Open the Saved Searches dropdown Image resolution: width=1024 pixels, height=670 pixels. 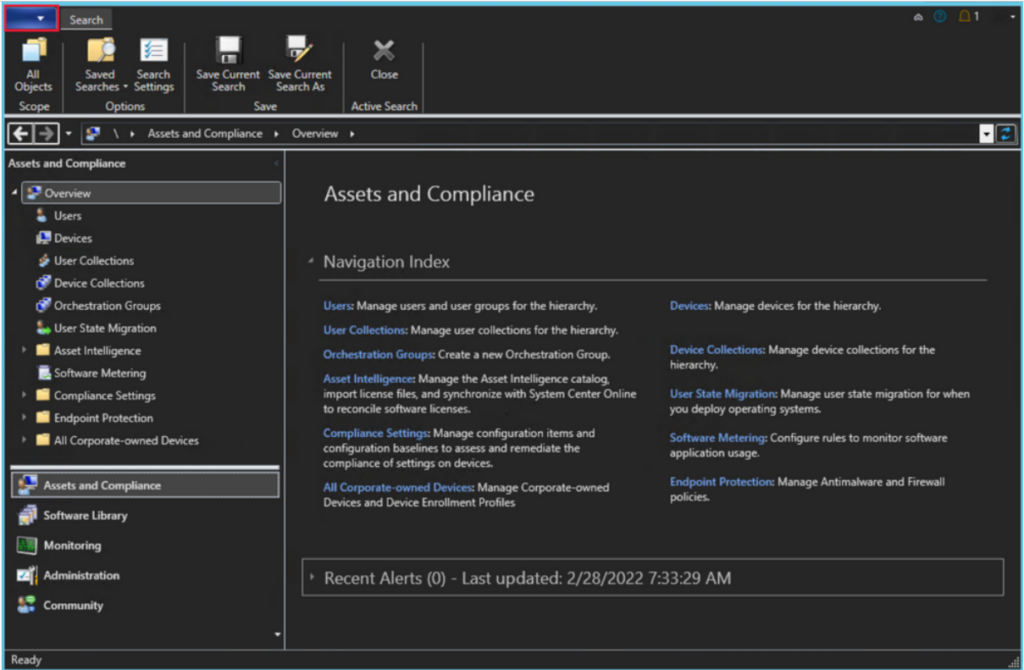pyautogui.click(x=100, y=65)
